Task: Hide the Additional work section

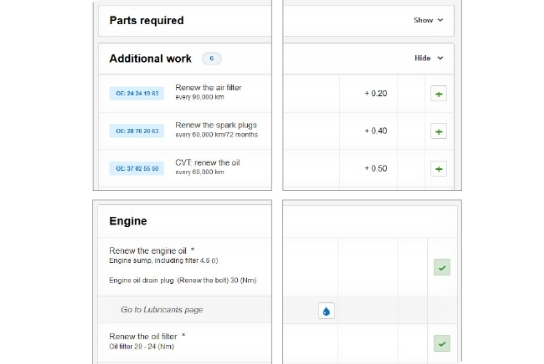Action: coord(429,58)
